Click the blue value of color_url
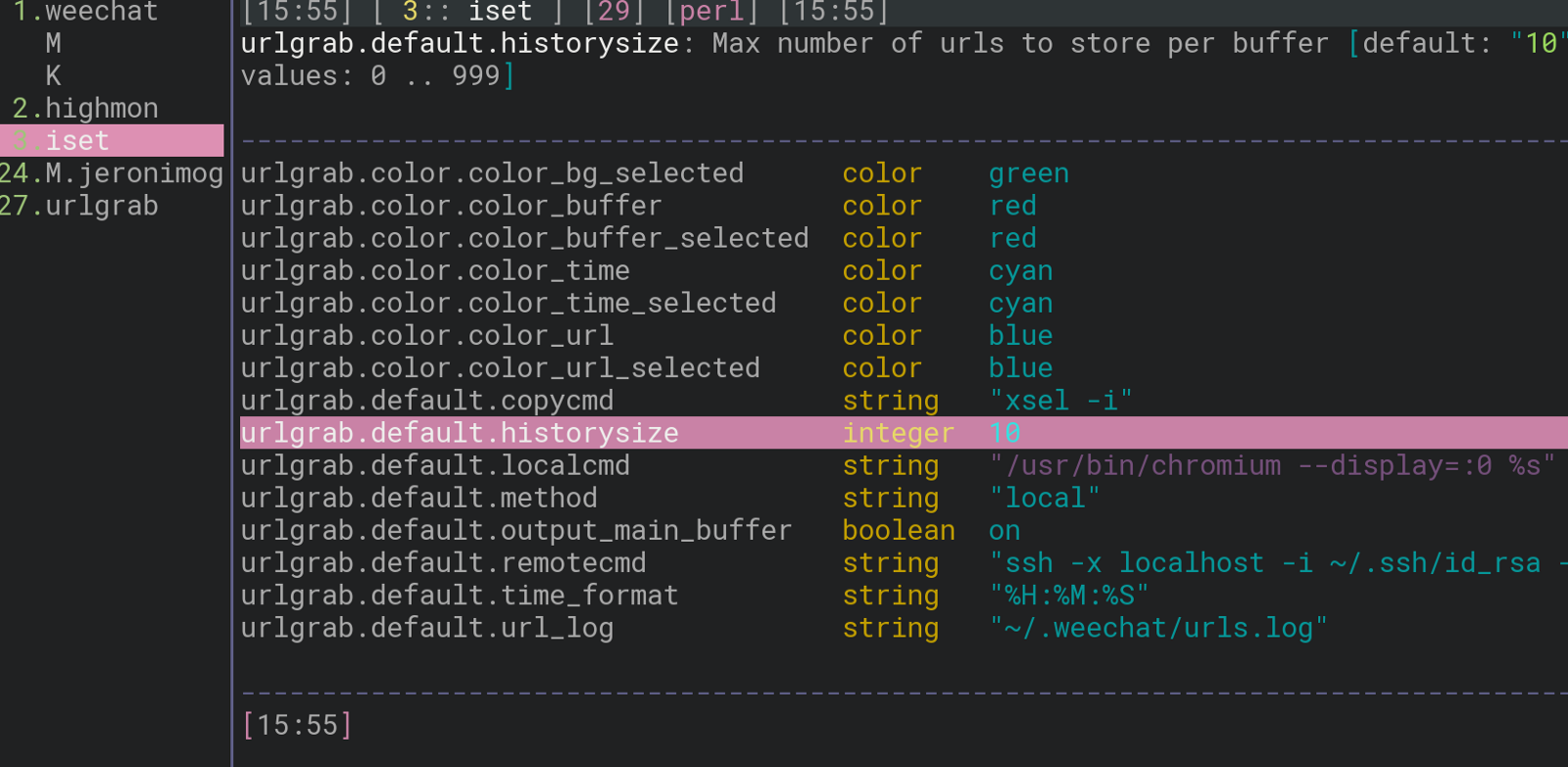 [x=1020, y=335]
